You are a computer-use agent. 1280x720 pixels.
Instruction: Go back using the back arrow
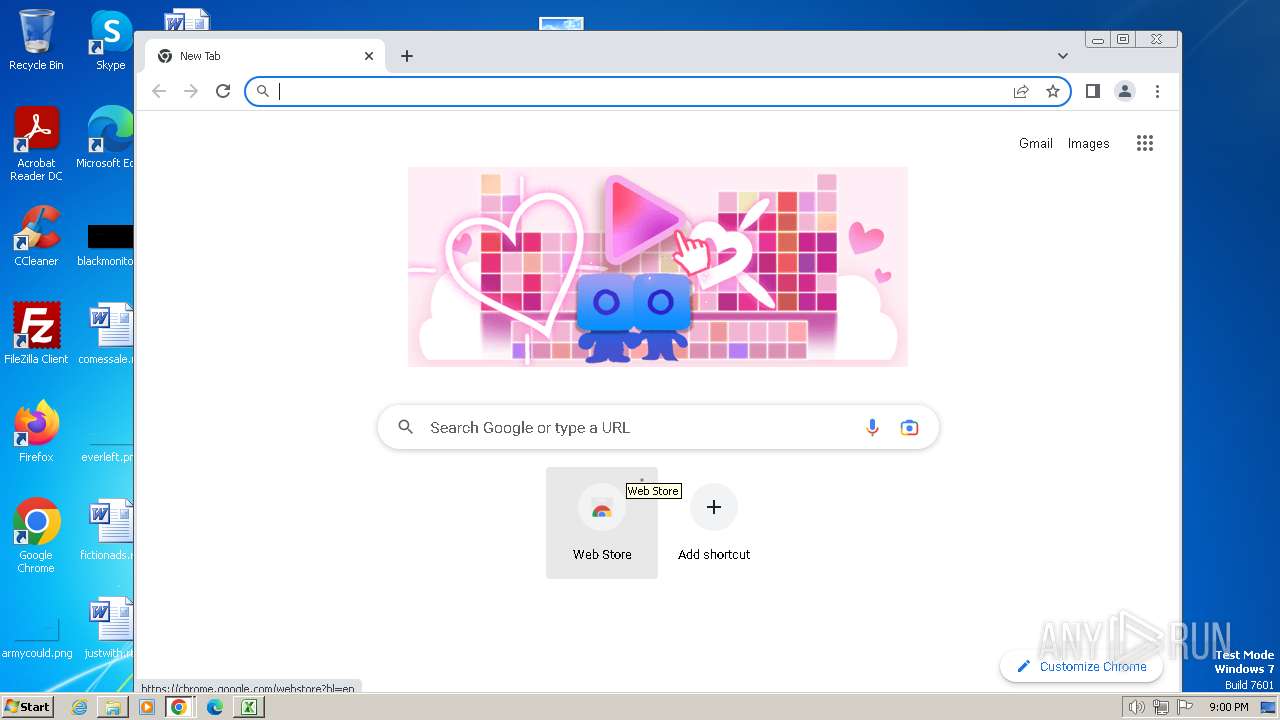coord(159,91)
